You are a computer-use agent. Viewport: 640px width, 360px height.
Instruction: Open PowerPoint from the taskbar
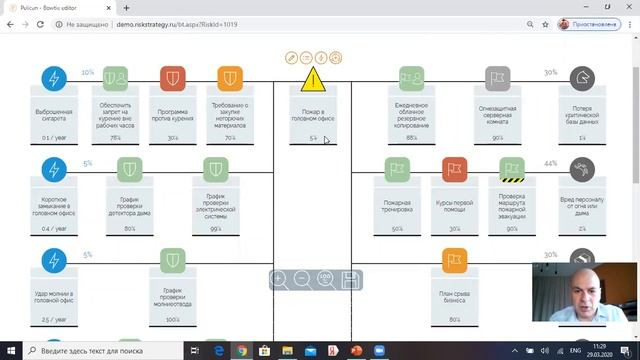coord(356,351)
